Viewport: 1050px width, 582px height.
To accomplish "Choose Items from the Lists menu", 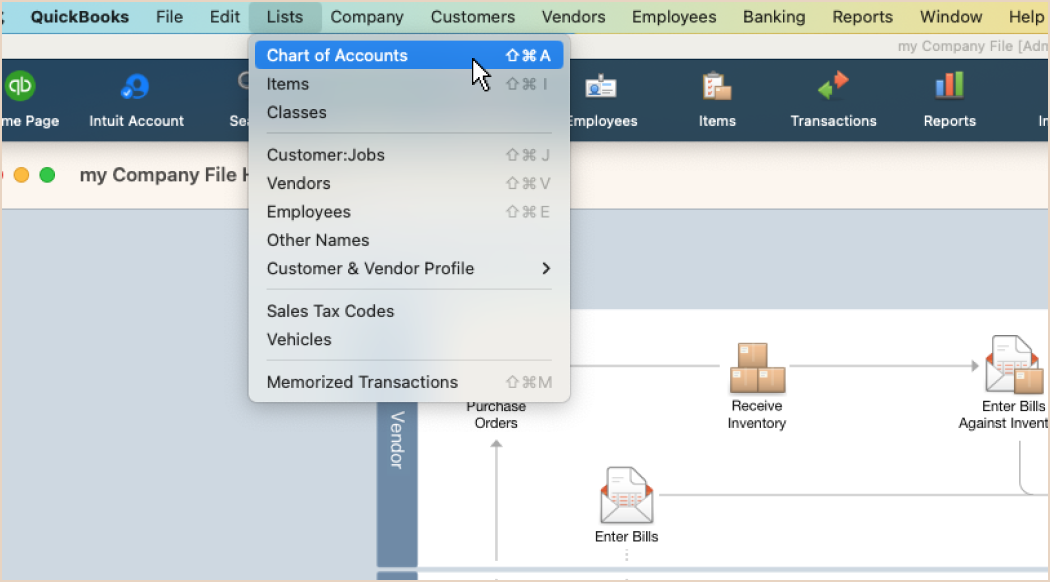I will [x=408, y=84].
